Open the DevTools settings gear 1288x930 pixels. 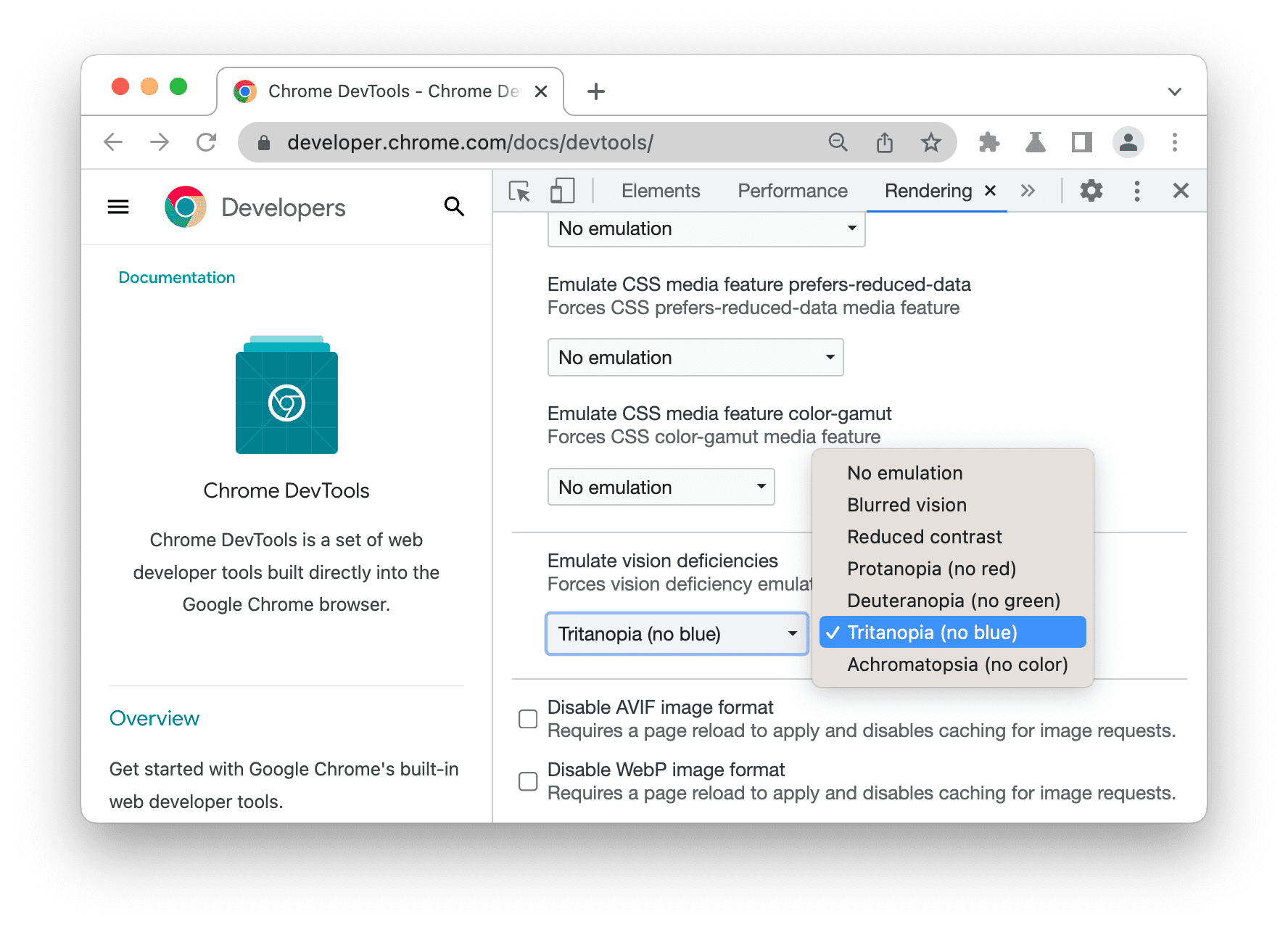click(1091, 191)
